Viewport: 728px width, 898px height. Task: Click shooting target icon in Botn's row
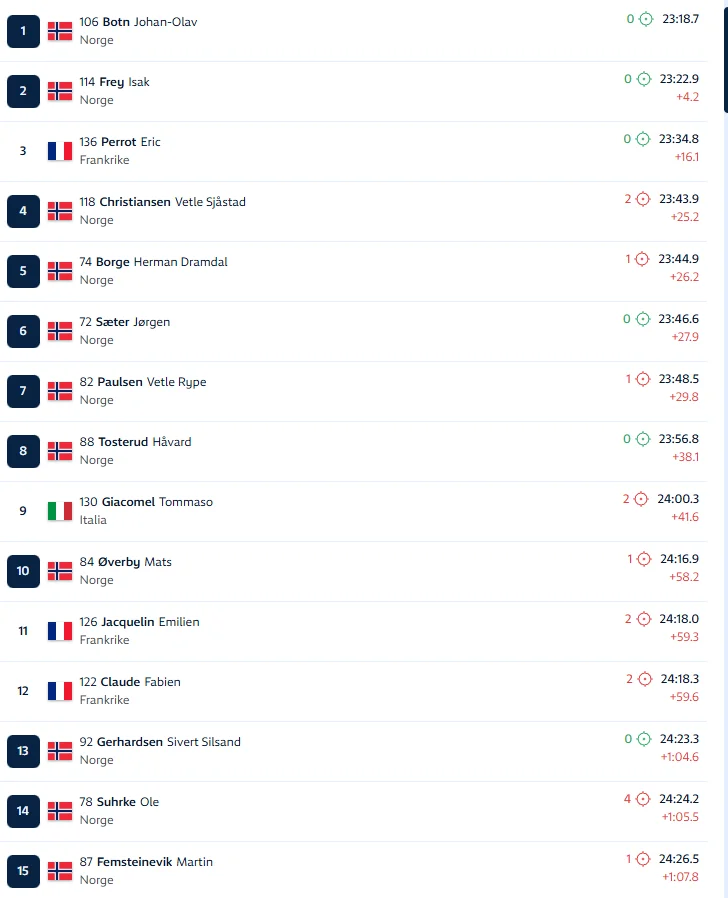[x=646, y=19]
